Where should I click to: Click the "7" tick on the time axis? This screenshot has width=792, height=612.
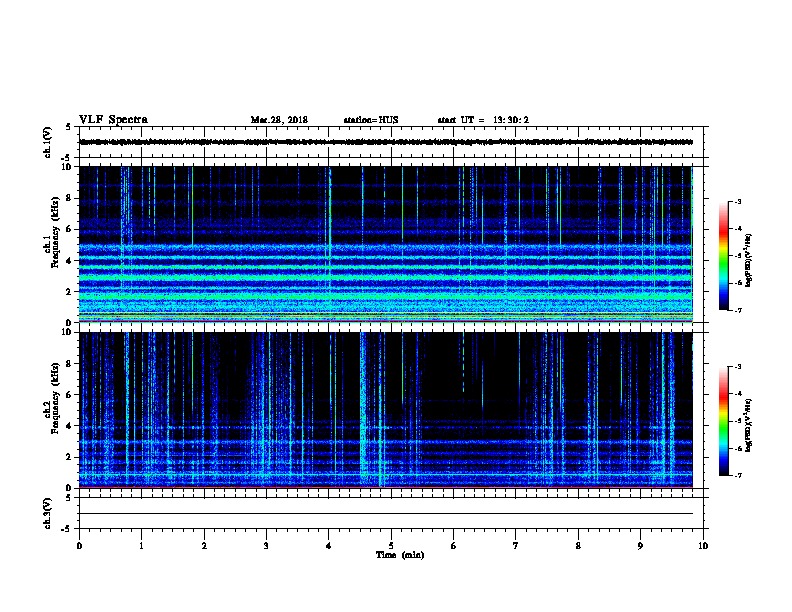[x=516, y=546]
